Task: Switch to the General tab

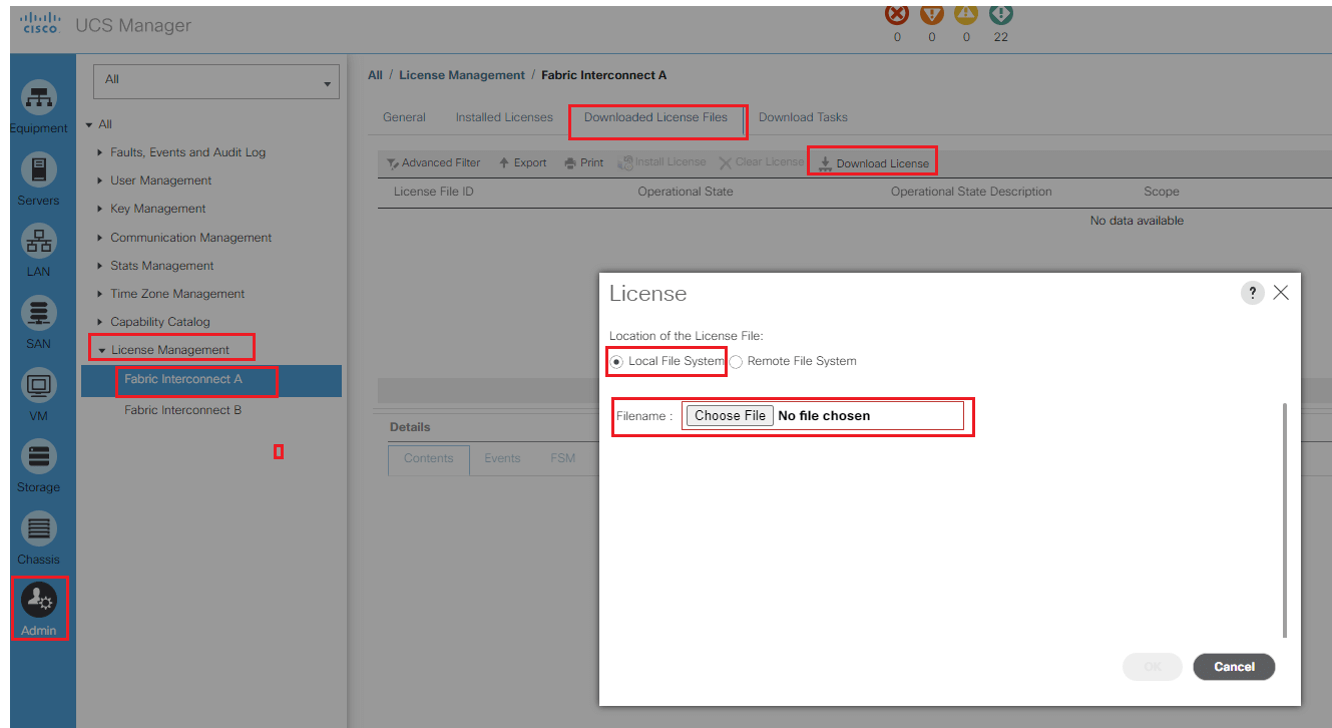Action: [404, 117]
